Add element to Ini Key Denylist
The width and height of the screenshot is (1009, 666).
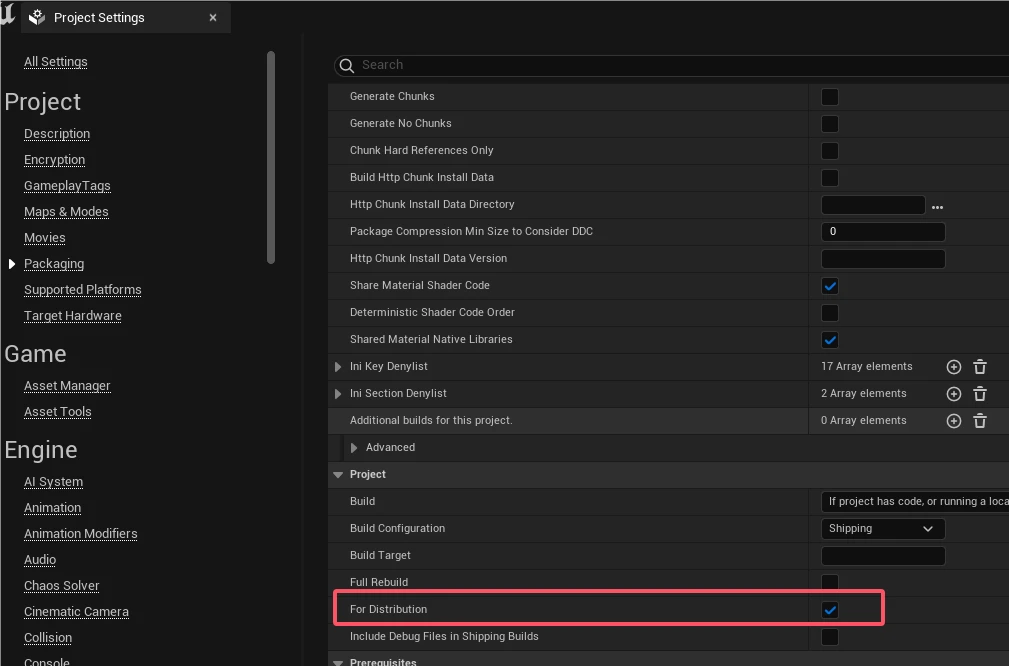tap(953, 367)
